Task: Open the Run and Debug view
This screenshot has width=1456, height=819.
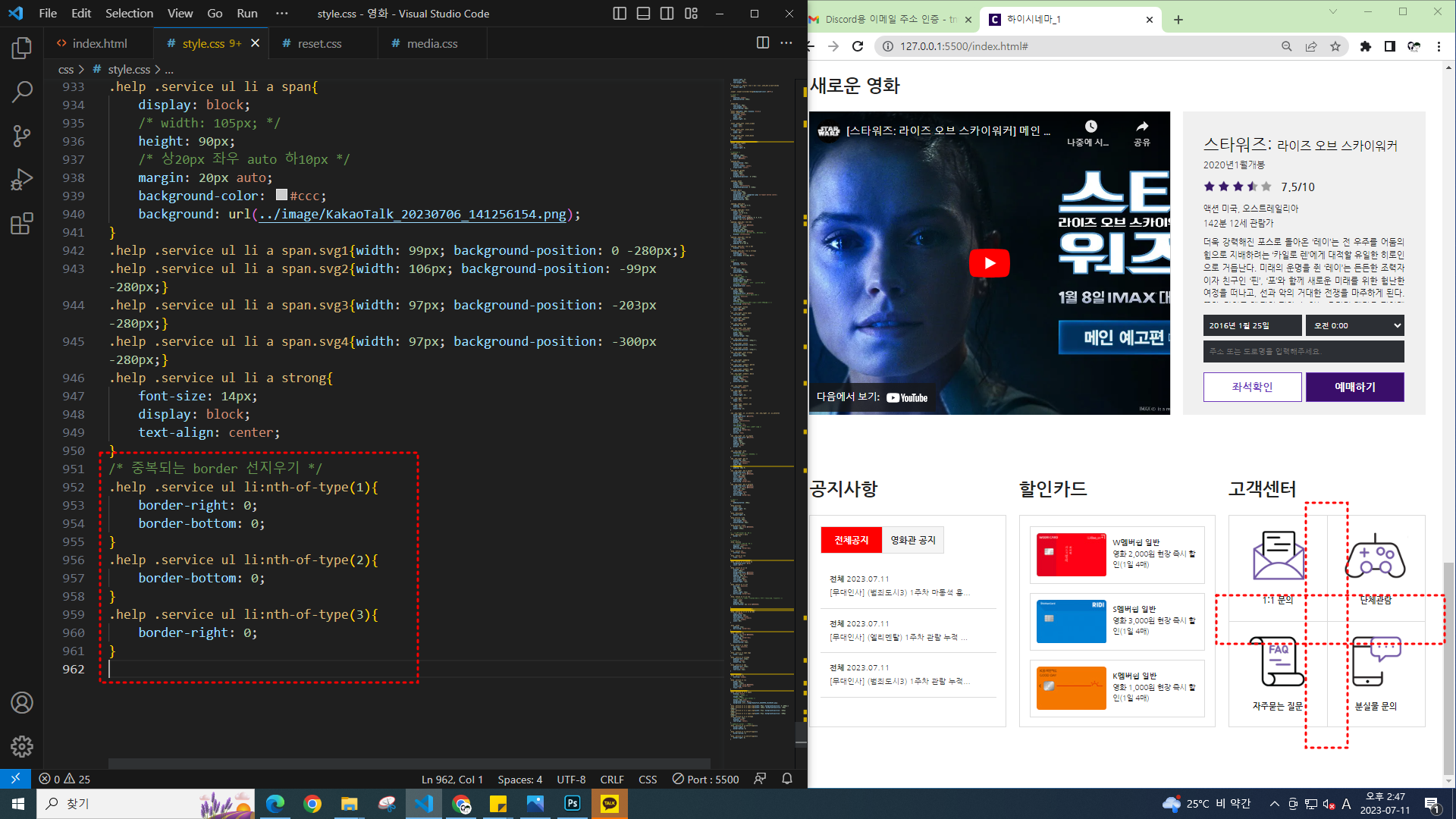Action: click(21, 180)
